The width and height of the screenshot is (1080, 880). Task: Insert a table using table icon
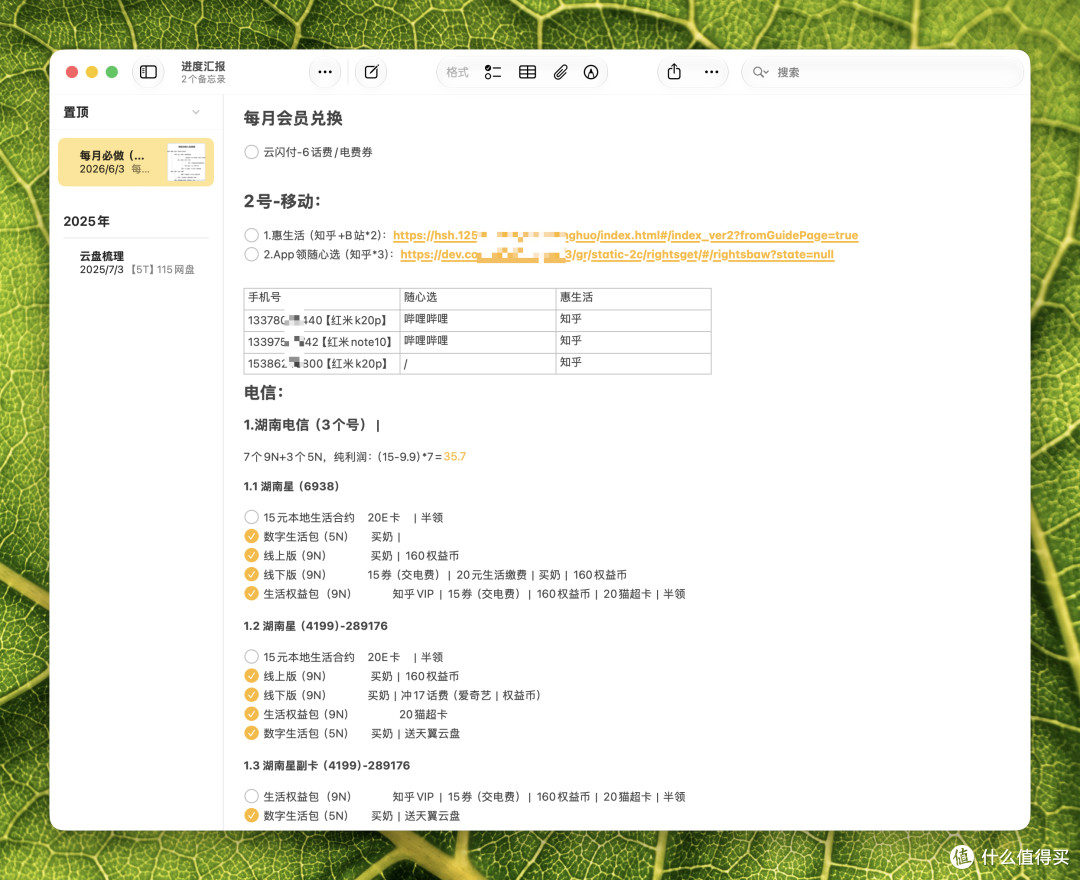pyautogui.click(x=528, y=72)
